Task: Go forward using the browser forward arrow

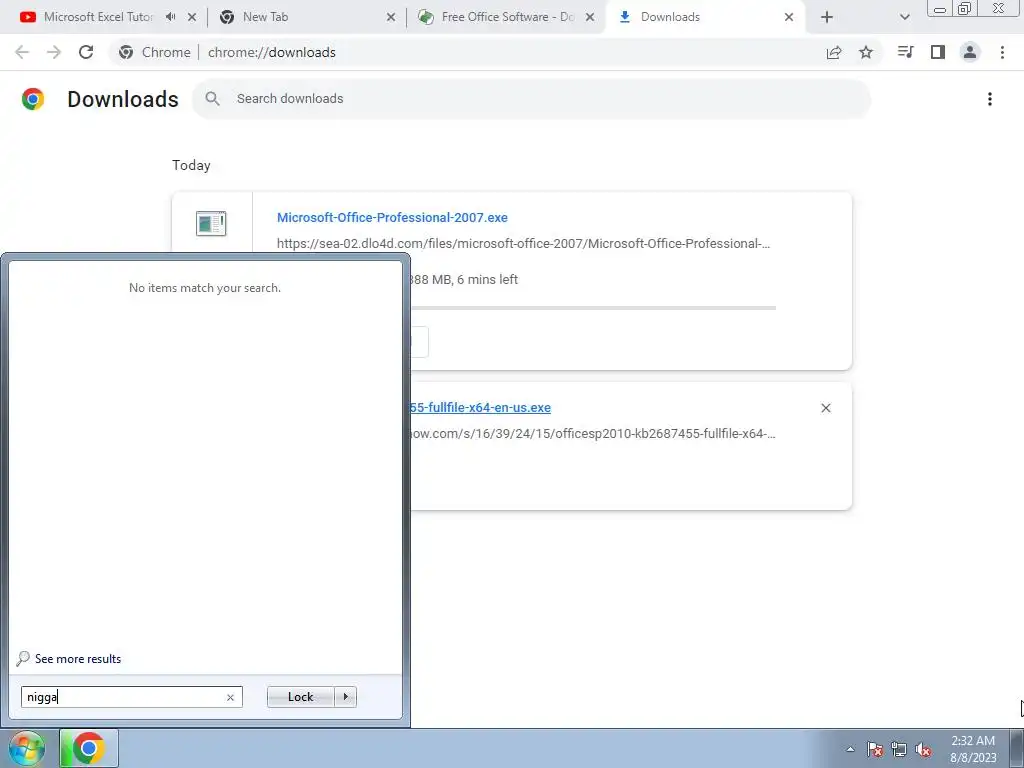Action: point(54,52)
